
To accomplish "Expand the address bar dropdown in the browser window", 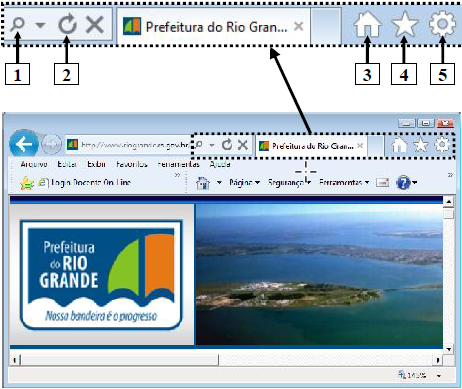I will [x=212, y=145].
